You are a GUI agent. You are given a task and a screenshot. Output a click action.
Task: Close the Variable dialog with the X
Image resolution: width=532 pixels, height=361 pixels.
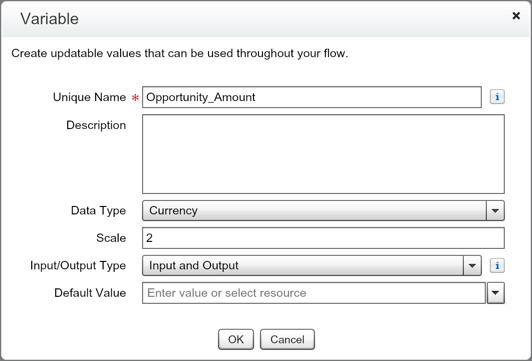(x=516, y=16)
